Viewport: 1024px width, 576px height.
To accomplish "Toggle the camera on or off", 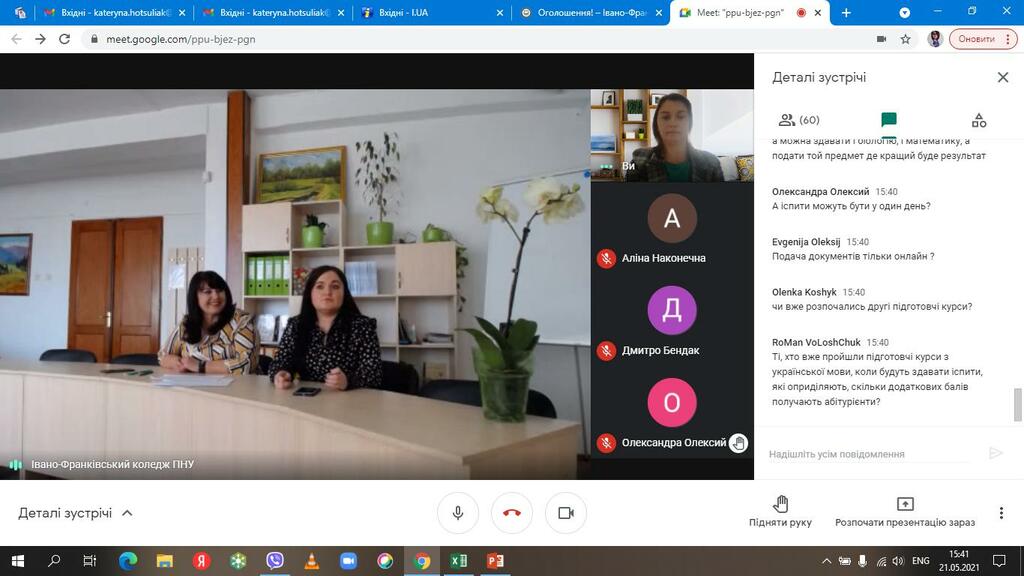I will tap(566, 513).
